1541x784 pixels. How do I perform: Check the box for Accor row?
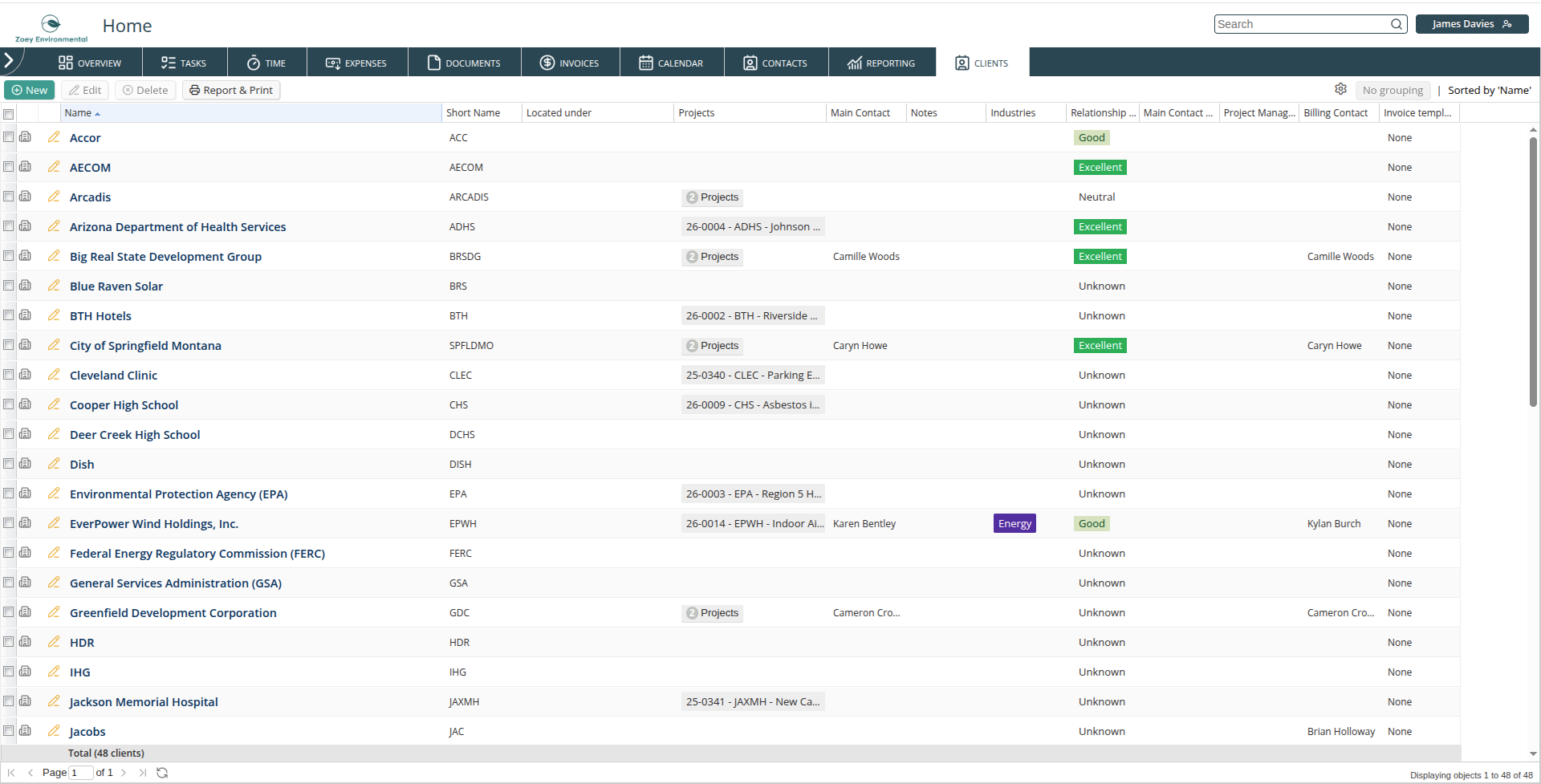[9, 137]
